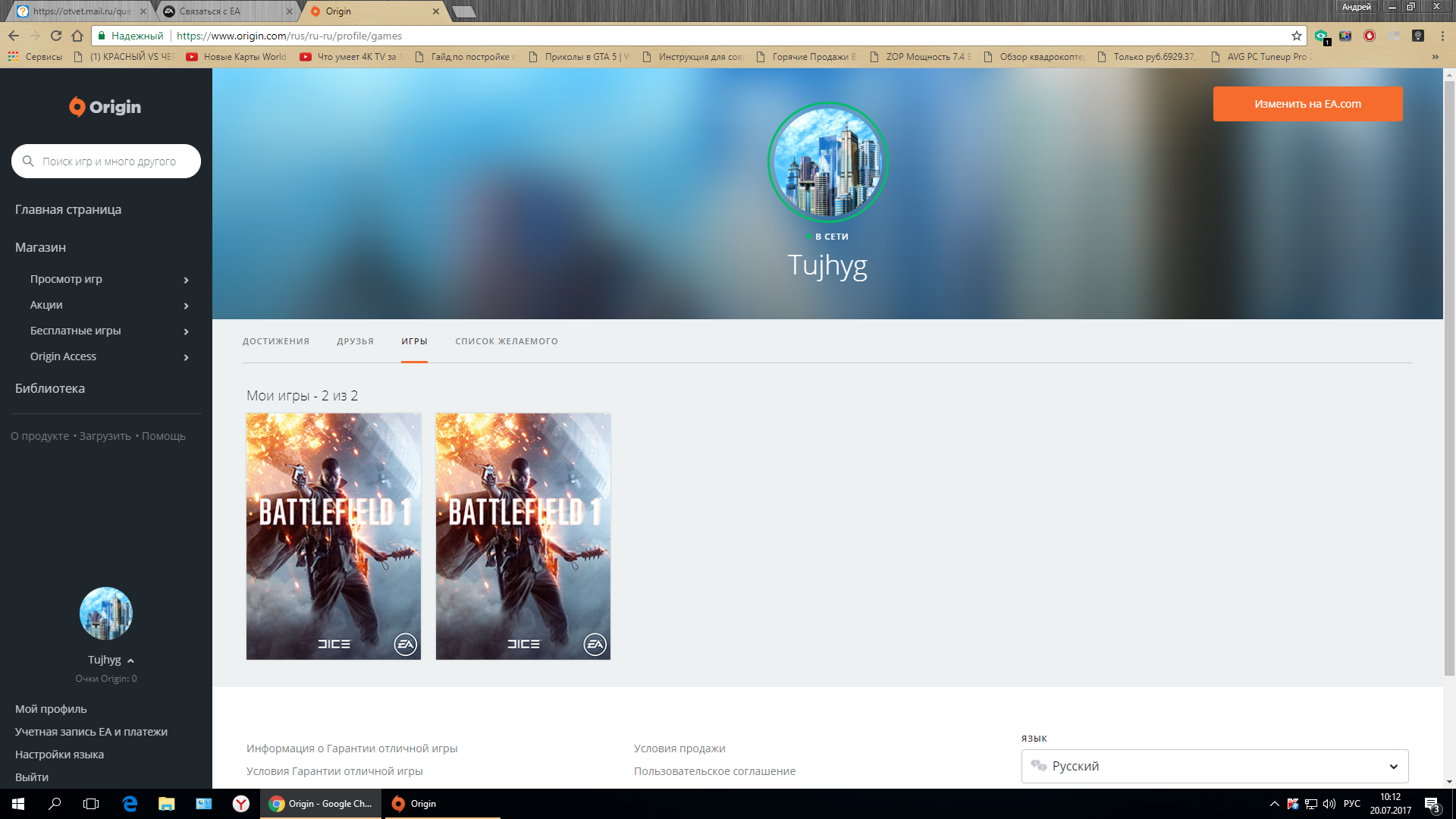Screen dimensions: 1456x819
Task: Open the Русский language dropdown
Action: [x=1215, y=766]
